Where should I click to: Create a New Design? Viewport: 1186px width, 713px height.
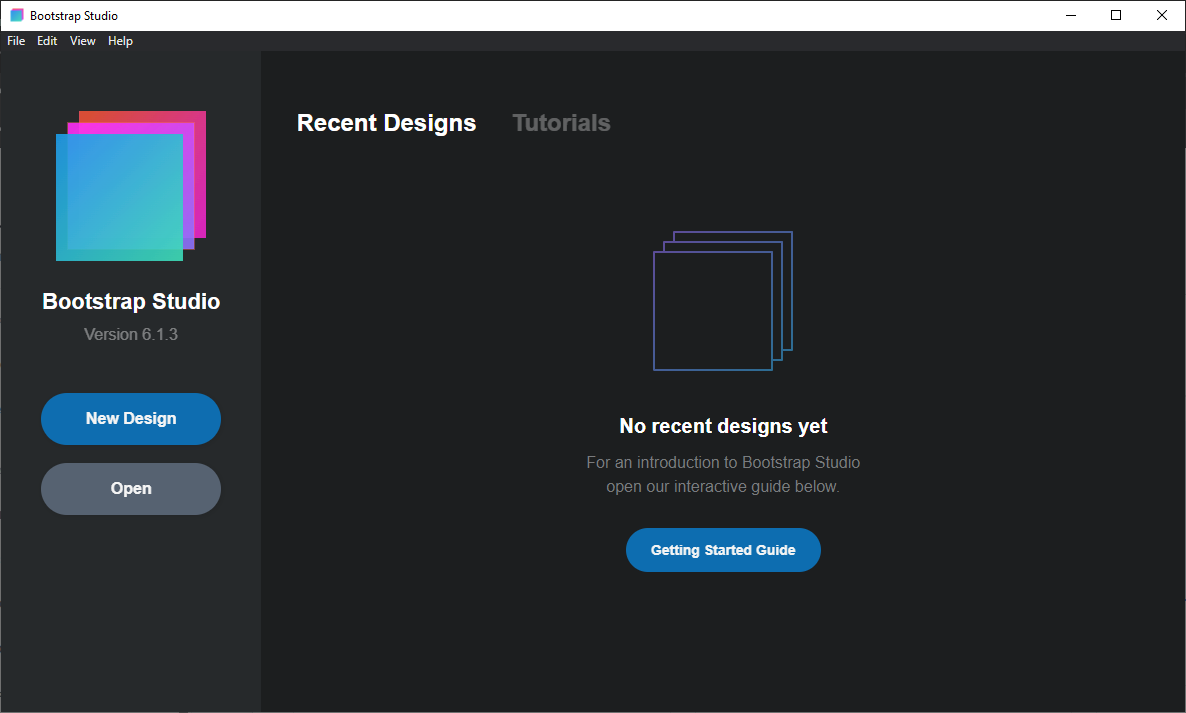point(130,418)
